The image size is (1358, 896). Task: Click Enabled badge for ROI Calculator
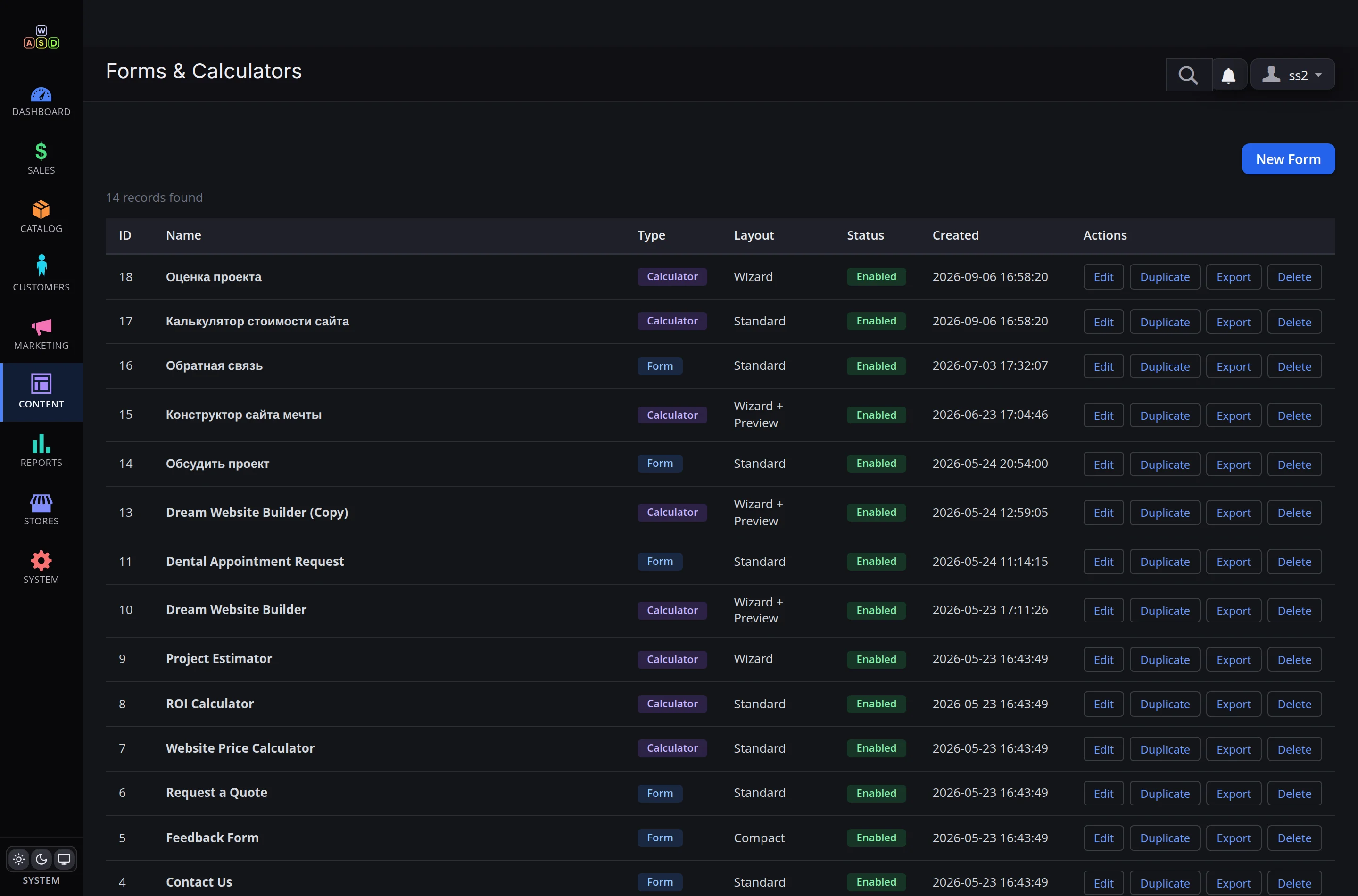point(876,704)
